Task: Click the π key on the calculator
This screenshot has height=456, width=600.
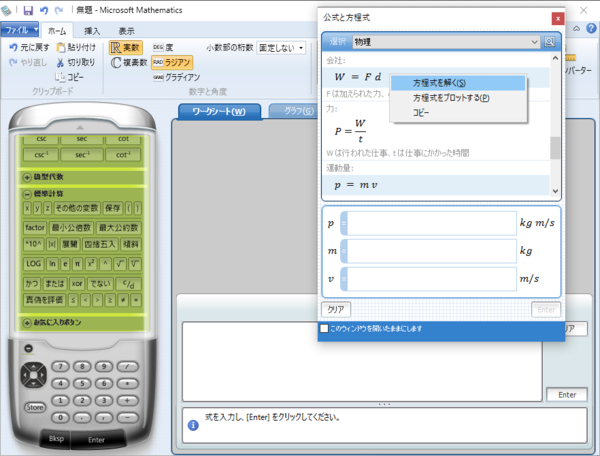Action: click(77, 264)
